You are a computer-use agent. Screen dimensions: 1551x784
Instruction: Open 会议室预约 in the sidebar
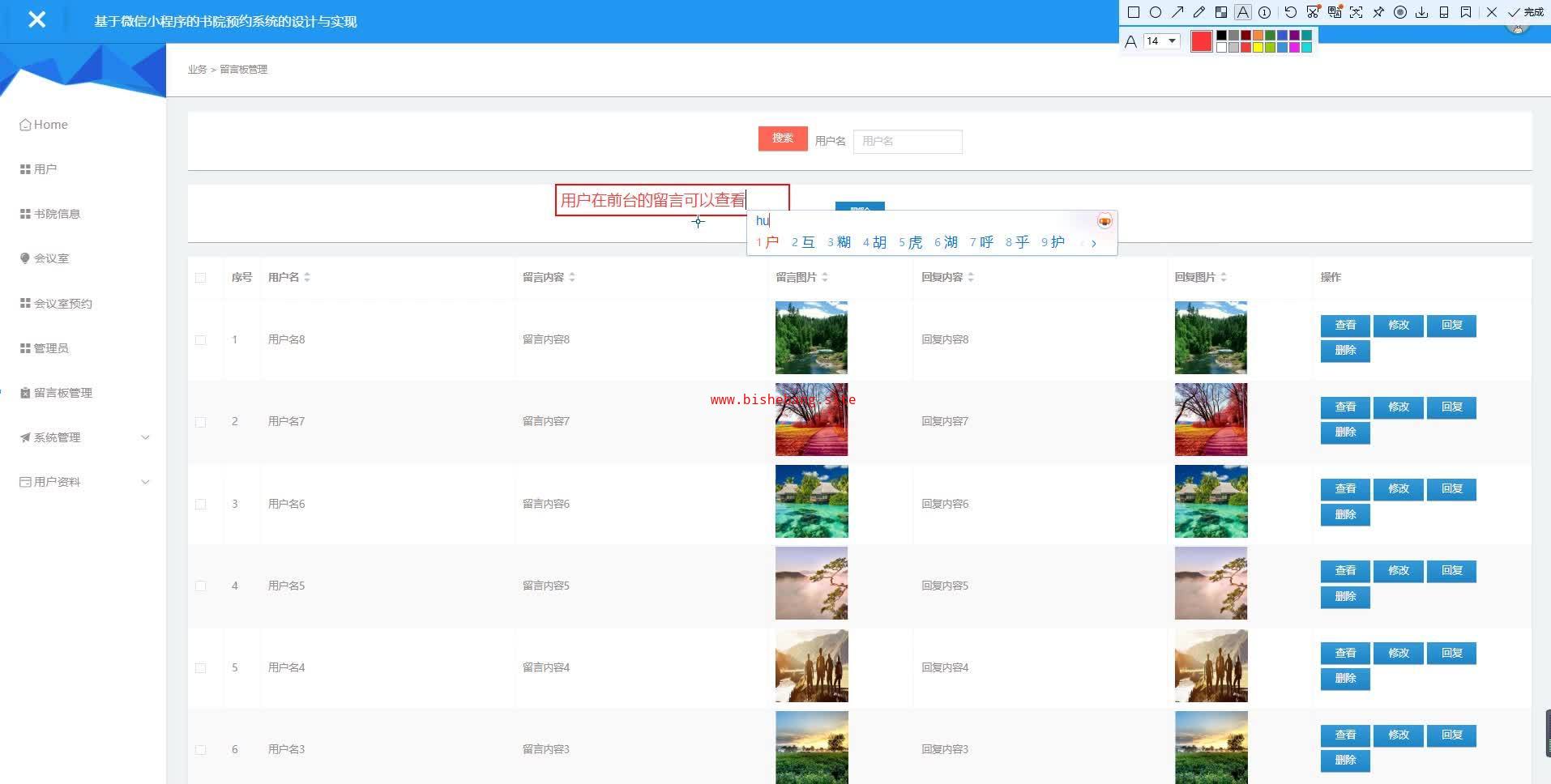(62, 304)
